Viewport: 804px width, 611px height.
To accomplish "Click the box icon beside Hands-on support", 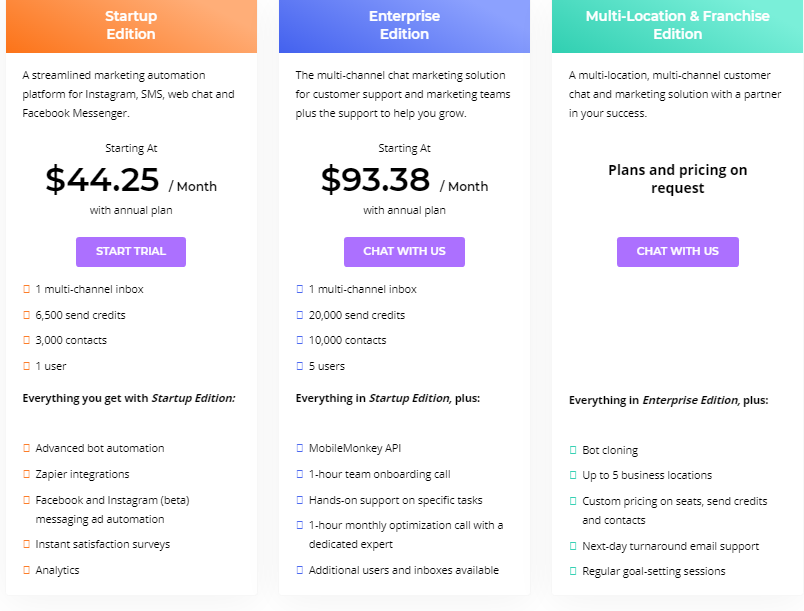I will click(300, 500).
